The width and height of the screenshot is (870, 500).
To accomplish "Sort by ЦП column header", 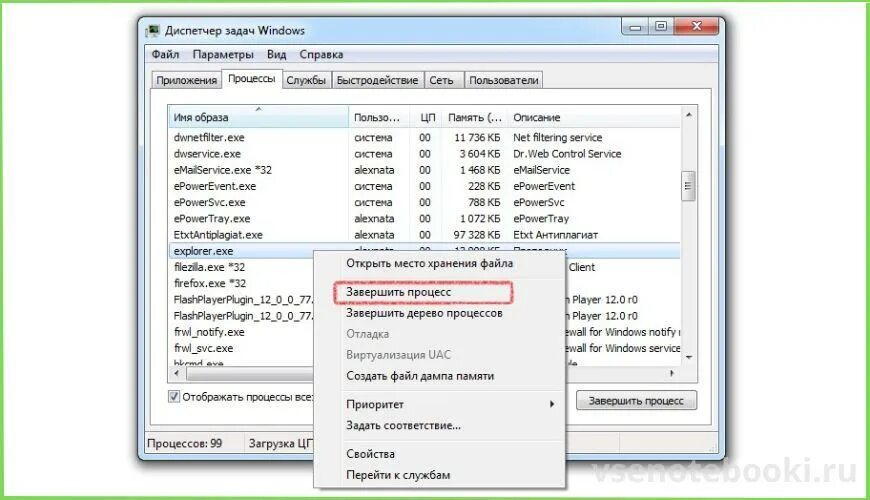I will pos(426,117).
